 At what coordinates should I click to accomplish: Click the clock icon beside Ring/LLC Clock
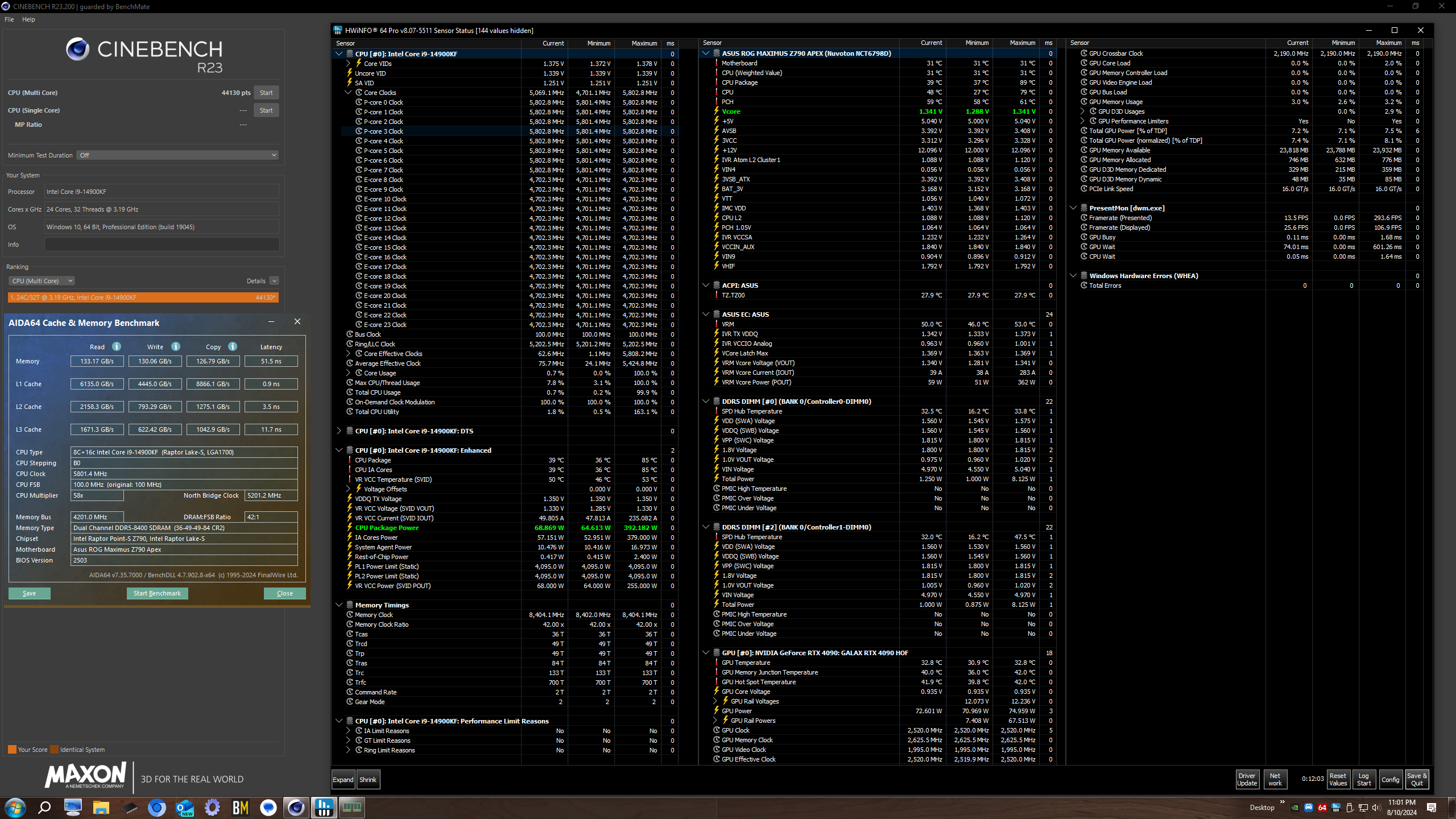[350, 344]
